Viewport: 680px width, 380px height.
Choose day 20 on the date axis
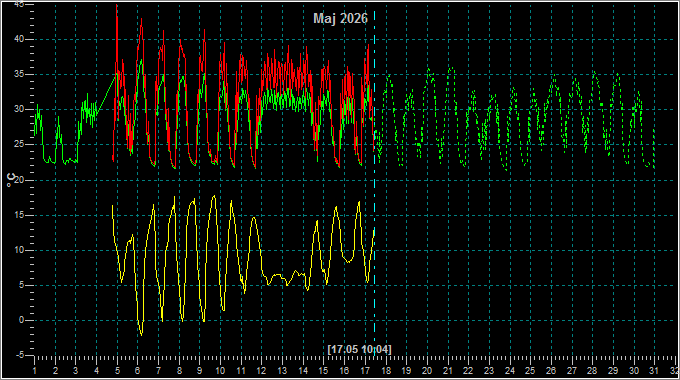coord(427,371)
